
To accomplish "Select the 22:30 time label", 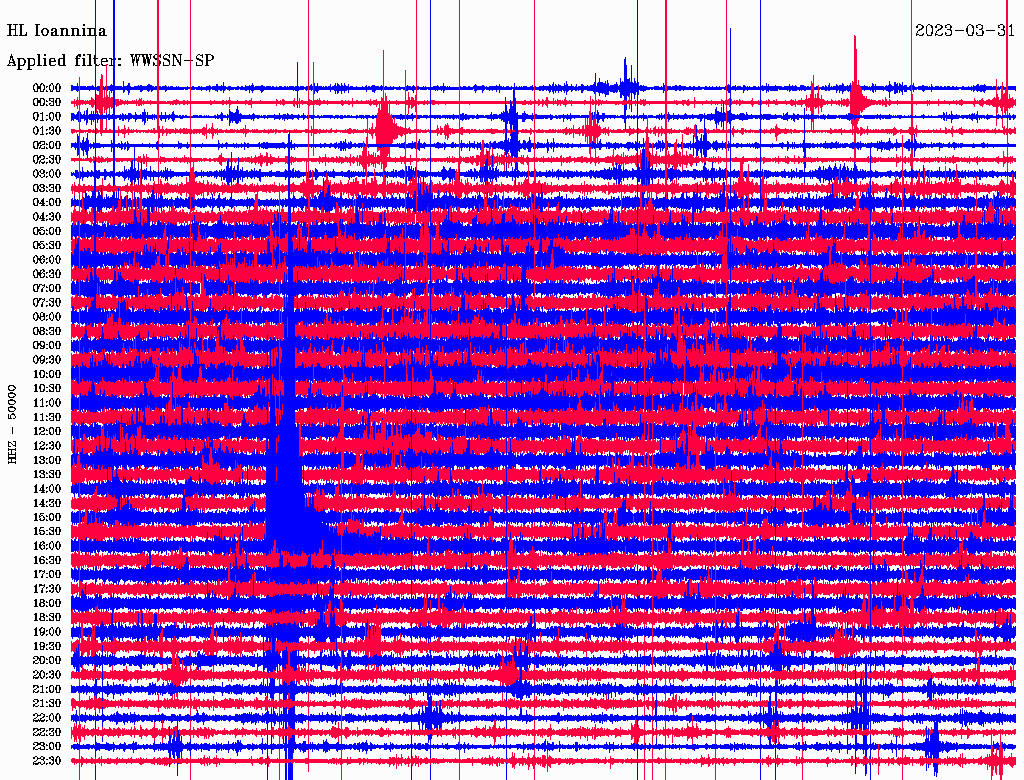I will [47, 732].
